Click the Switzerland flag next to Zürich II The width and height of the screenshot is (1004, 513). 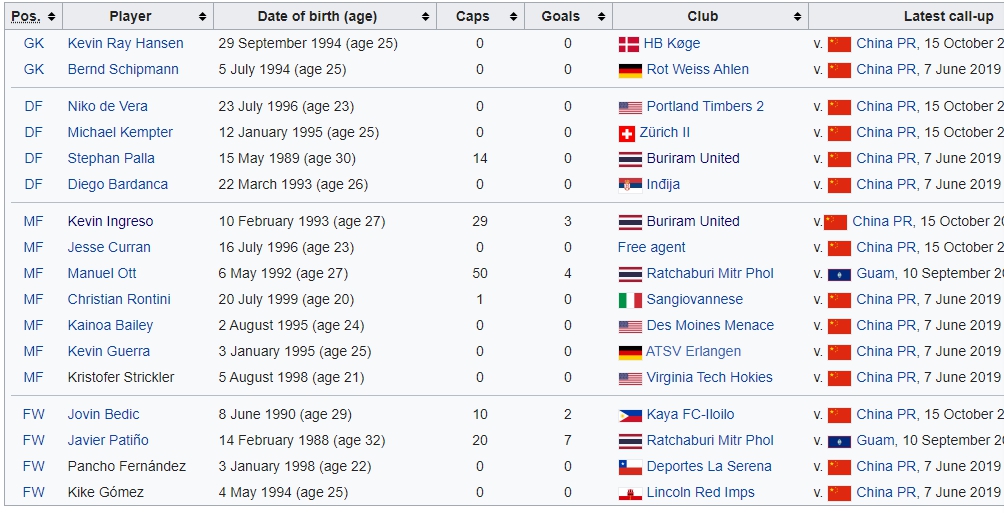tap(627, 133)
